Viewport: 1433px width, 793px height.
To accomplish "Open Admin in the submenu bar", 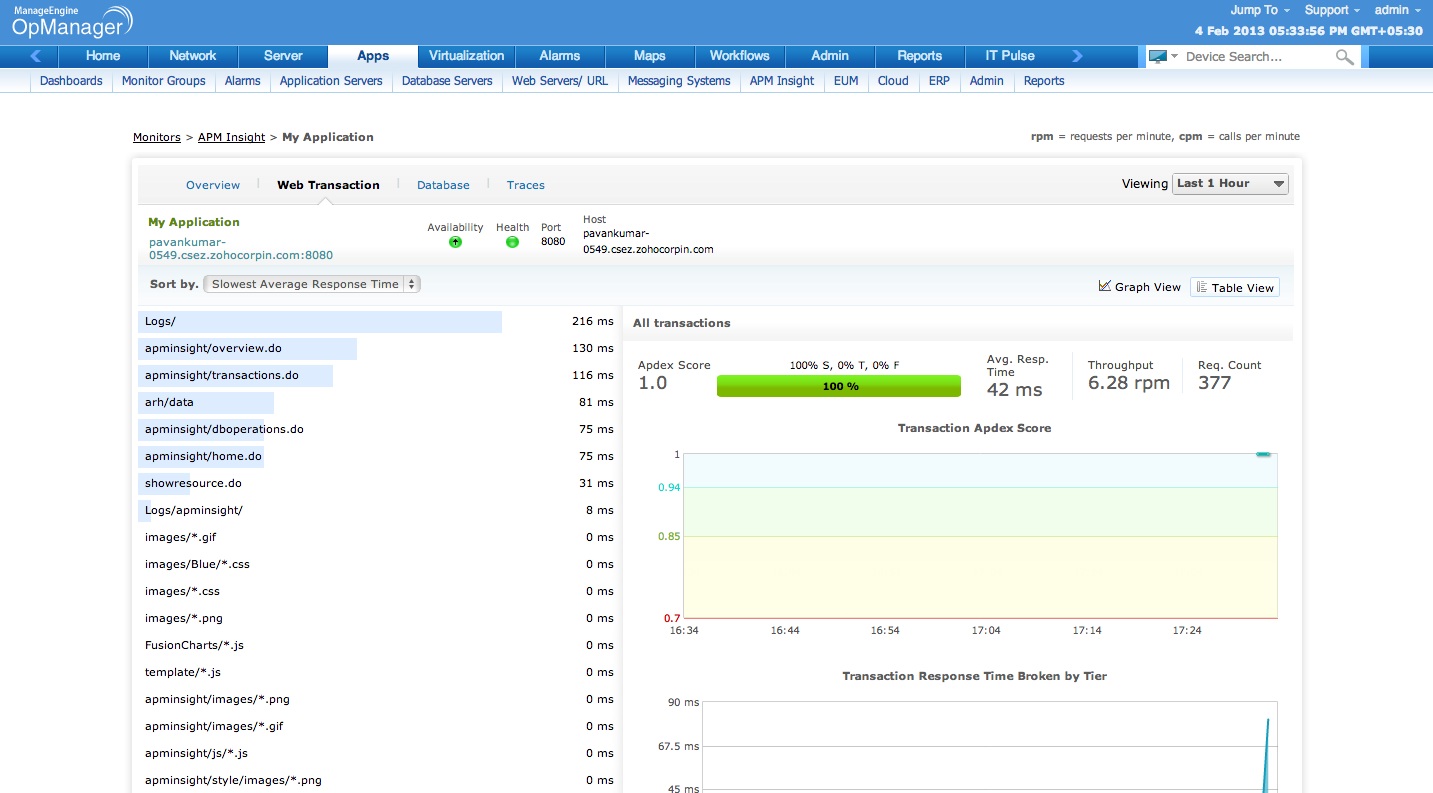I will [987, 81].
